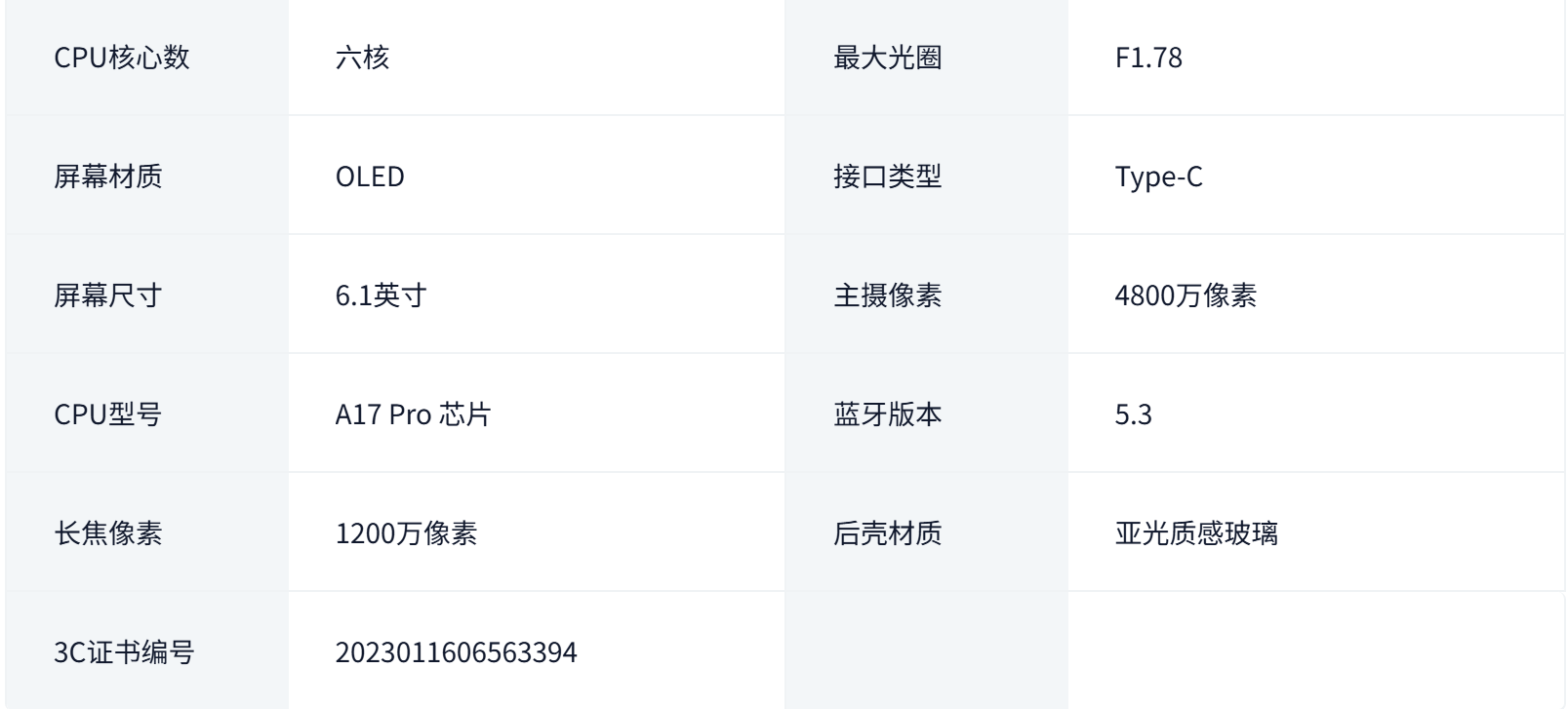Select the 4800万像素 value
The width and height of the screenshot is (1568, 709).
point(1186,295)
